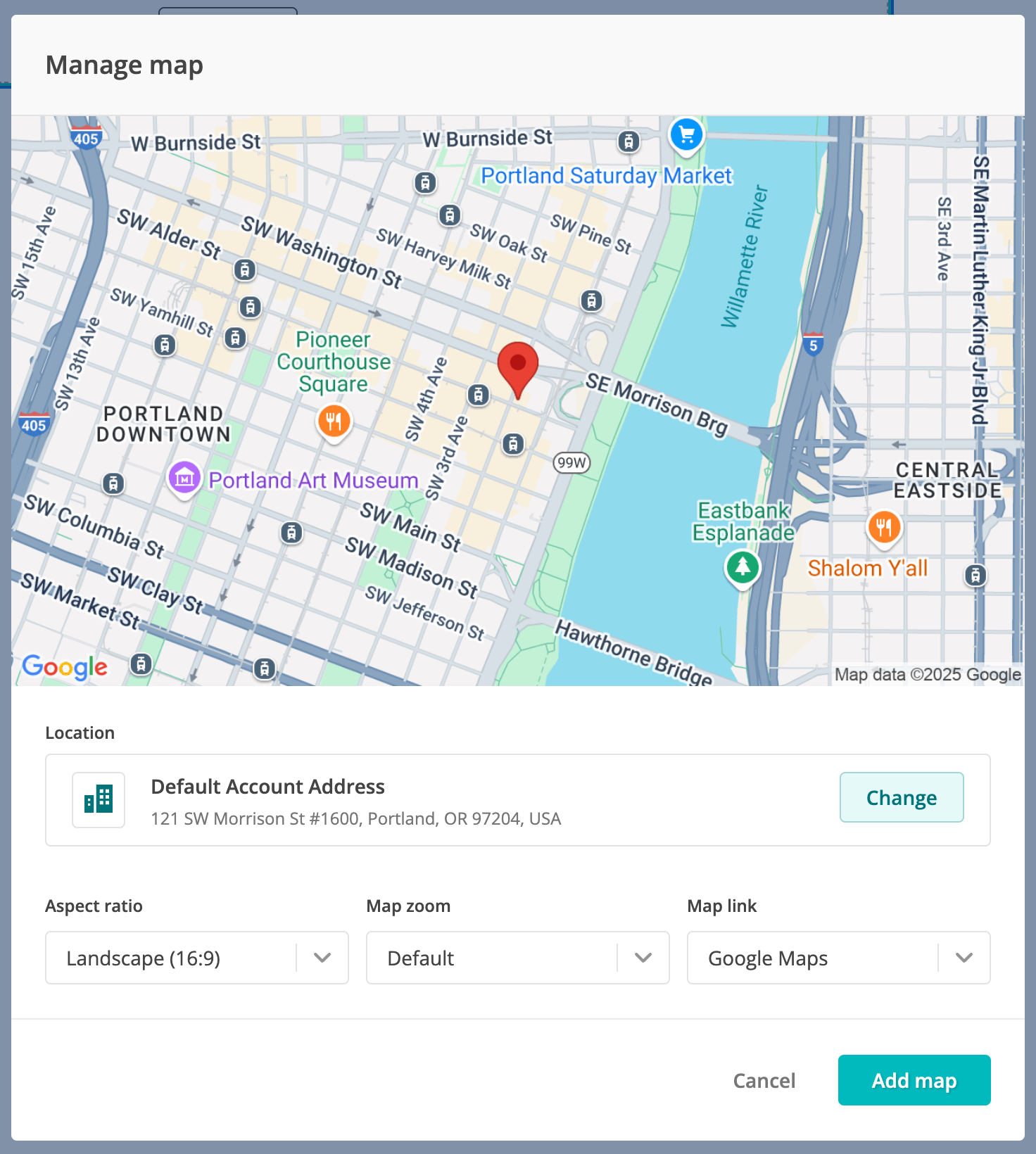
Task: Click Portland Saturday Market shopping cart icon
Action: 686,134
